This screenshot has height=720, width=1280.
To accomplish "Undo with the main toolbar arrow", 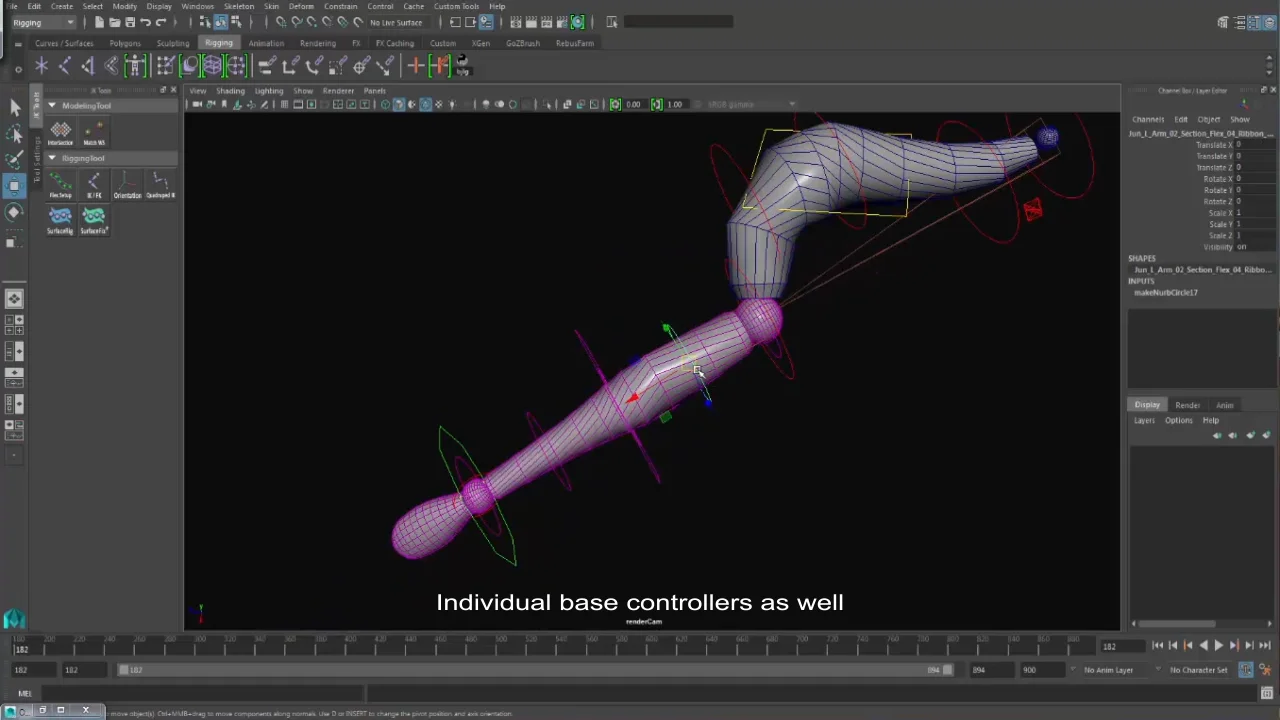I will [x=146, y=22].
